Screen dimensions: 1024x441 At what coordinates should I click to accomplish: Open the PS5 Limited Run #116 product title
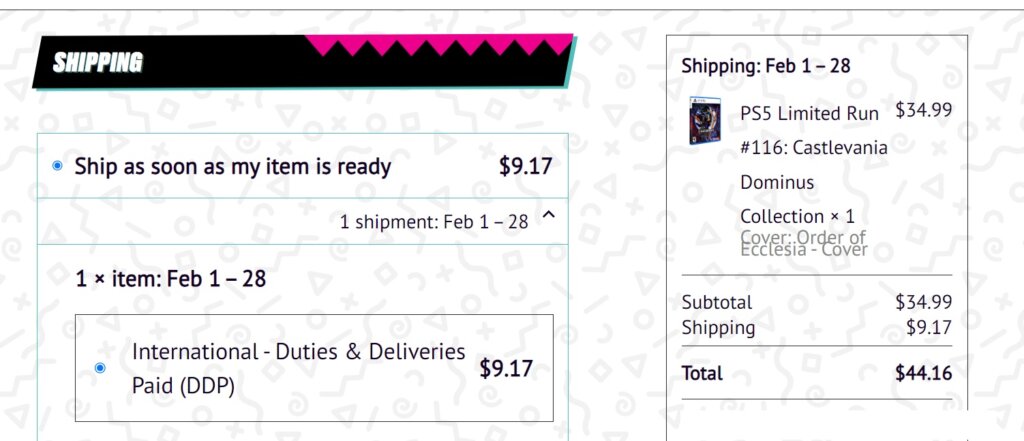coord(814,165)
